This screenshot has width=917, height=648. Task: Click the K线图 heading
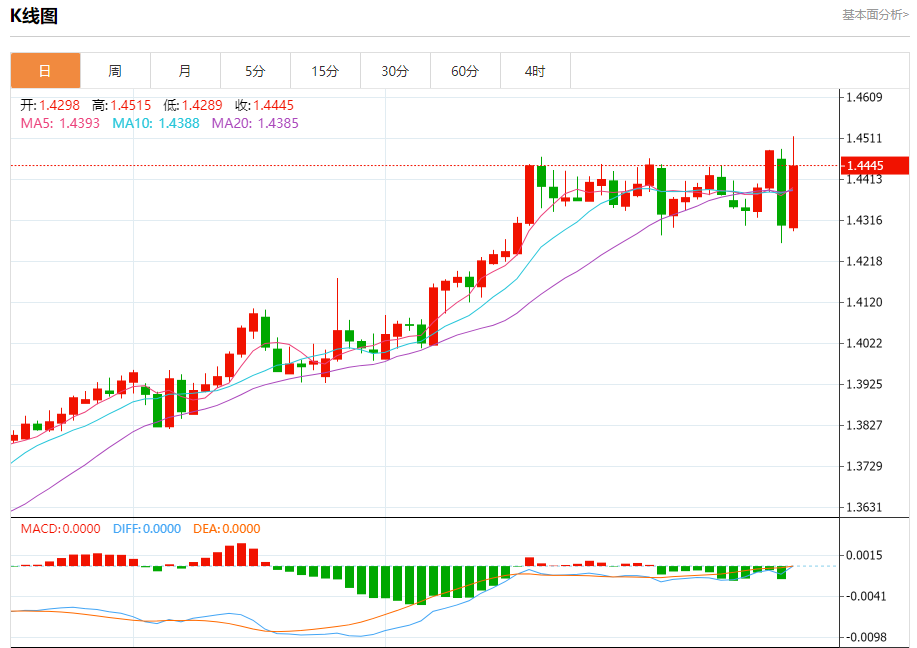pos(34,16)
